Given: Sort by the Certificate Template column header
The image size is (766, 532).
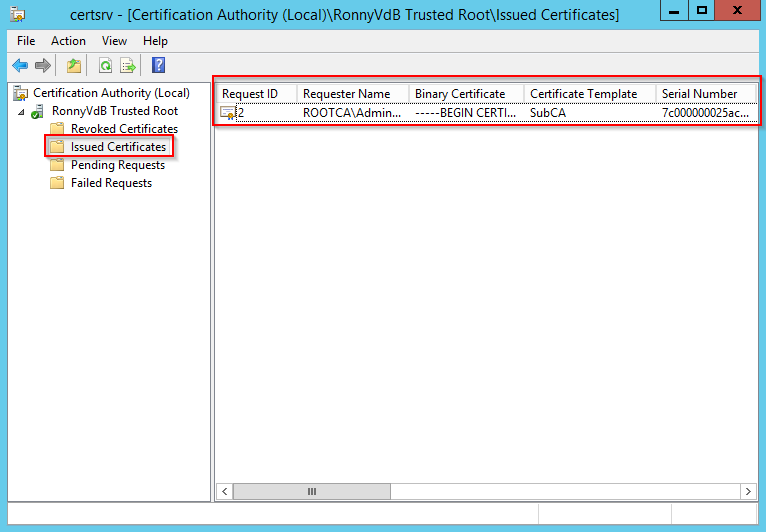Looking at the screenshot, I should tap(584, 94).
